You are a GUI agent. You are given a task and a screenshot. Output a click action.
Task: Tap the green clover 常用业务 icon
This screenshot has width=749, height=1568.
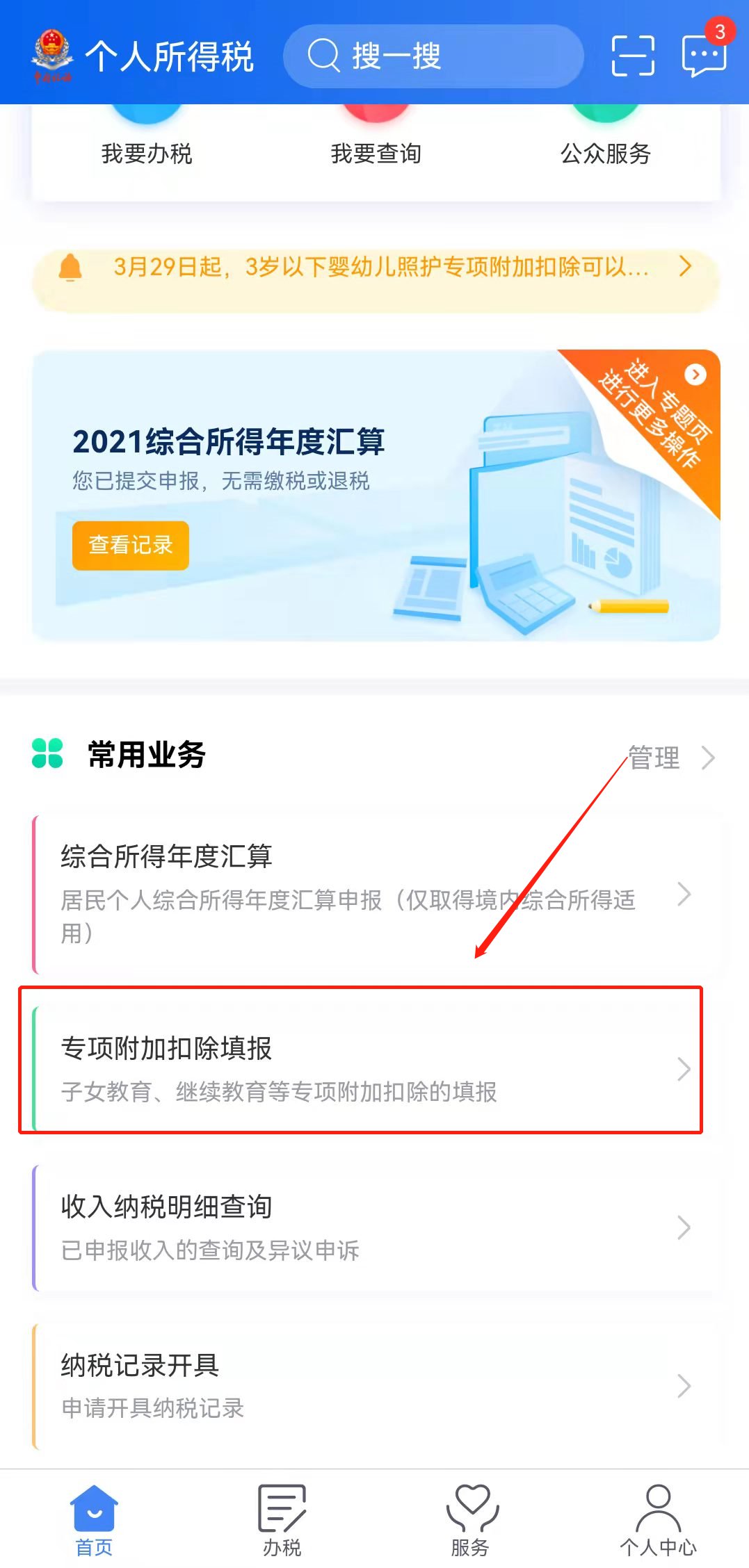(47, 753)
